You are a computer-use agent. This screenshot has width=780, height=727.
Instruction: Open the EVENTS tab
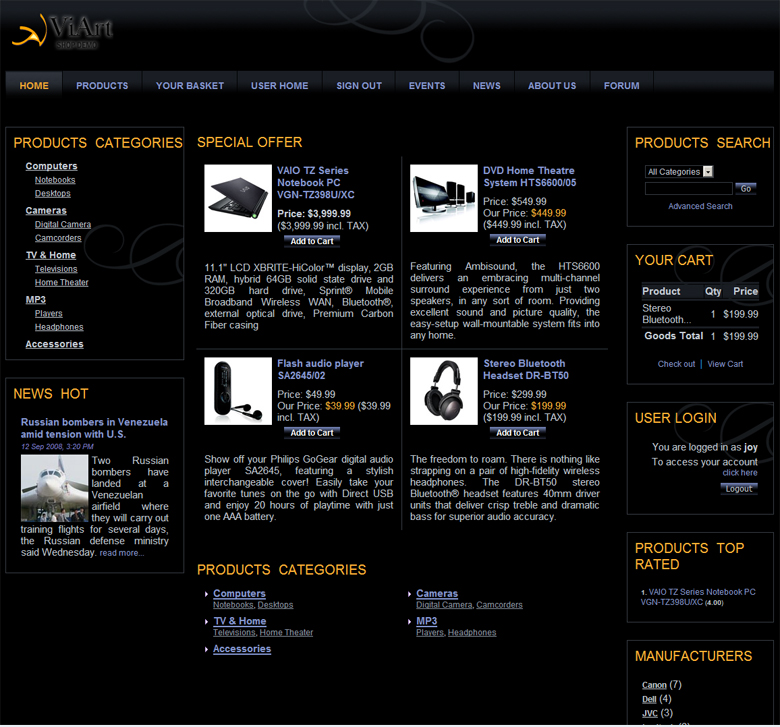tap(427, 86)
